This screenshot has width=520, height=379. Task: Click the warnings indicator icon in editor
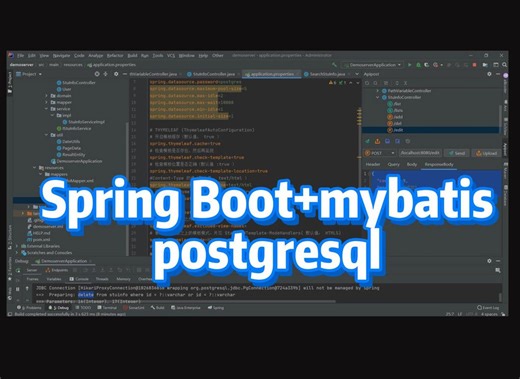[x=332, y=82]
